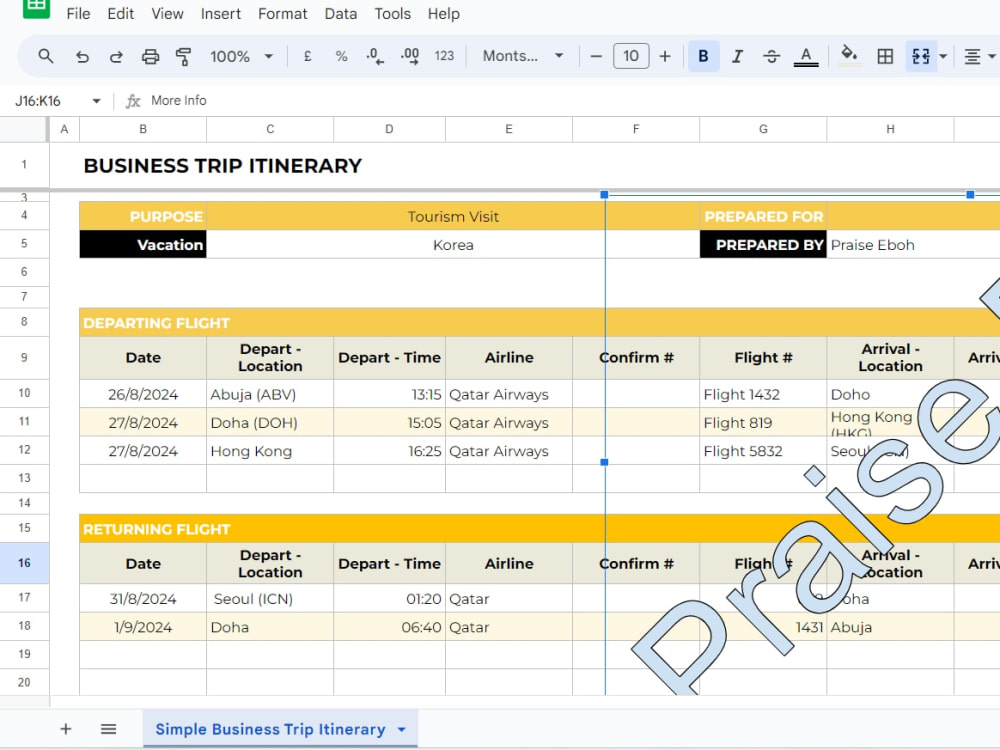The width and height of the screenshot is (1000, 750).
Task: Open the horizontal align icon
Action: pyautogui.click(x=973, y=56)
